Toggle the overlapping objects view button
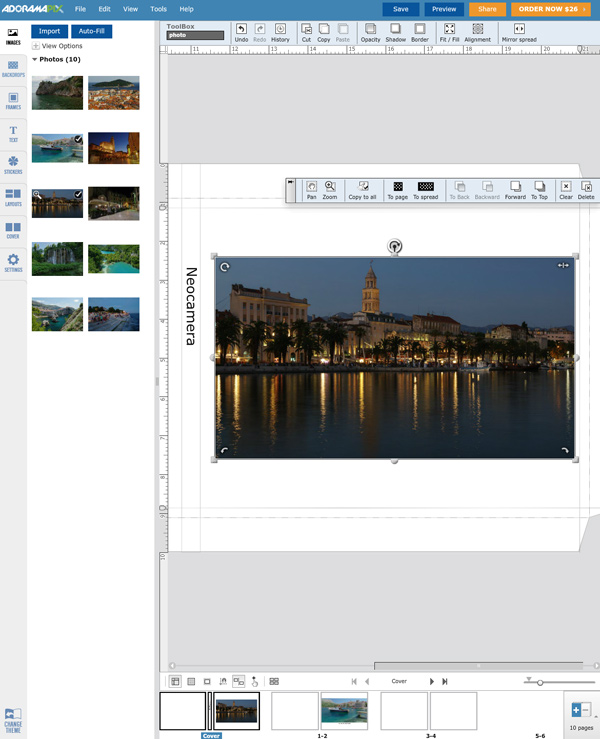Viewport: 600px width, 739px height. (239, 681)
